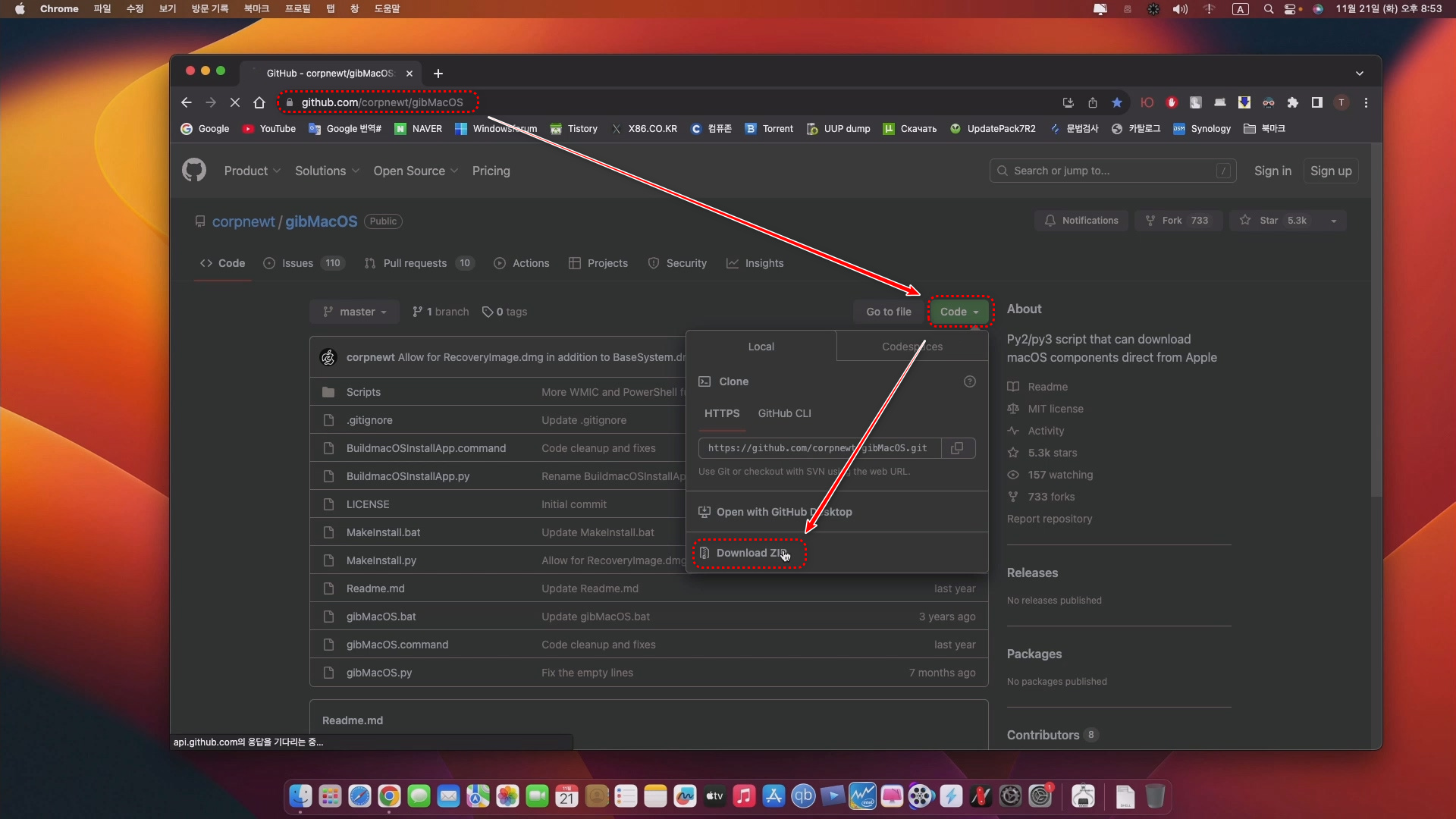This screenshot has width=1456, height=819.
Task: Click volume icon in menu bar
Action: click(x=1180, y=9)
